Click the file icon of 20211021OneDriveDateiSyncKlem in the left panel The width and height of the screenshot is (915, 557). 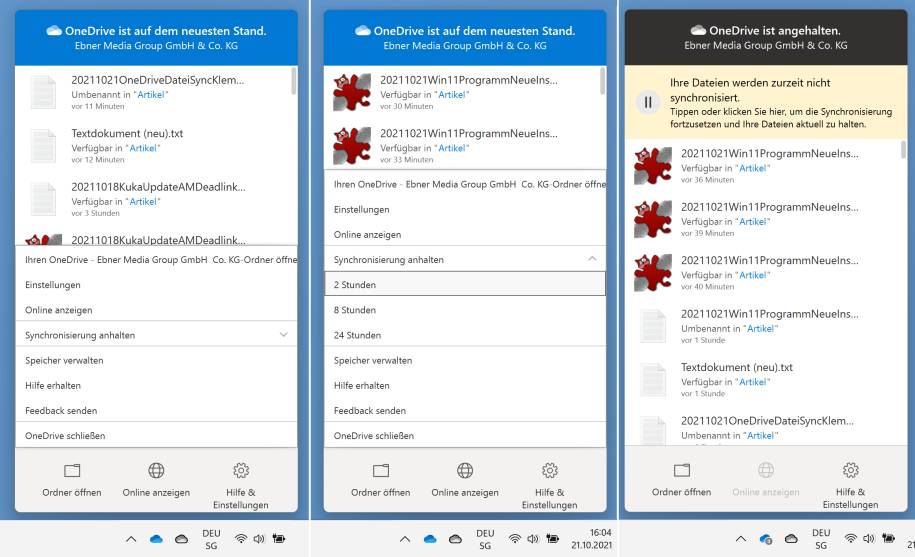[x=44, y=92]
